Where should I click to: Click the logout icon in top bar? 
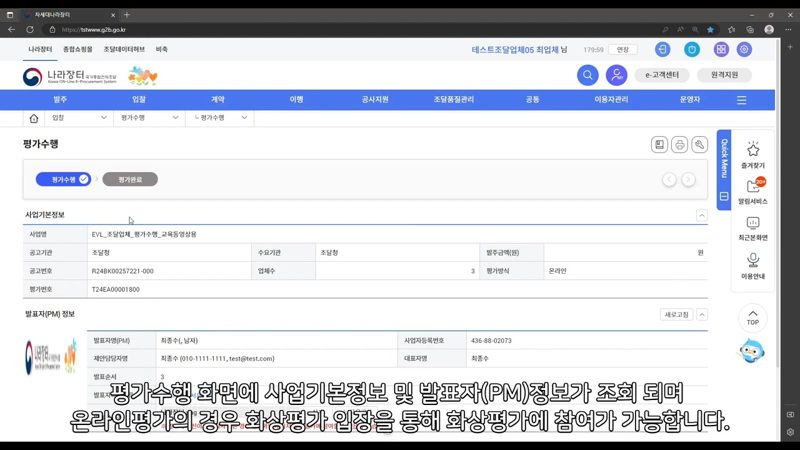point(662,49)
